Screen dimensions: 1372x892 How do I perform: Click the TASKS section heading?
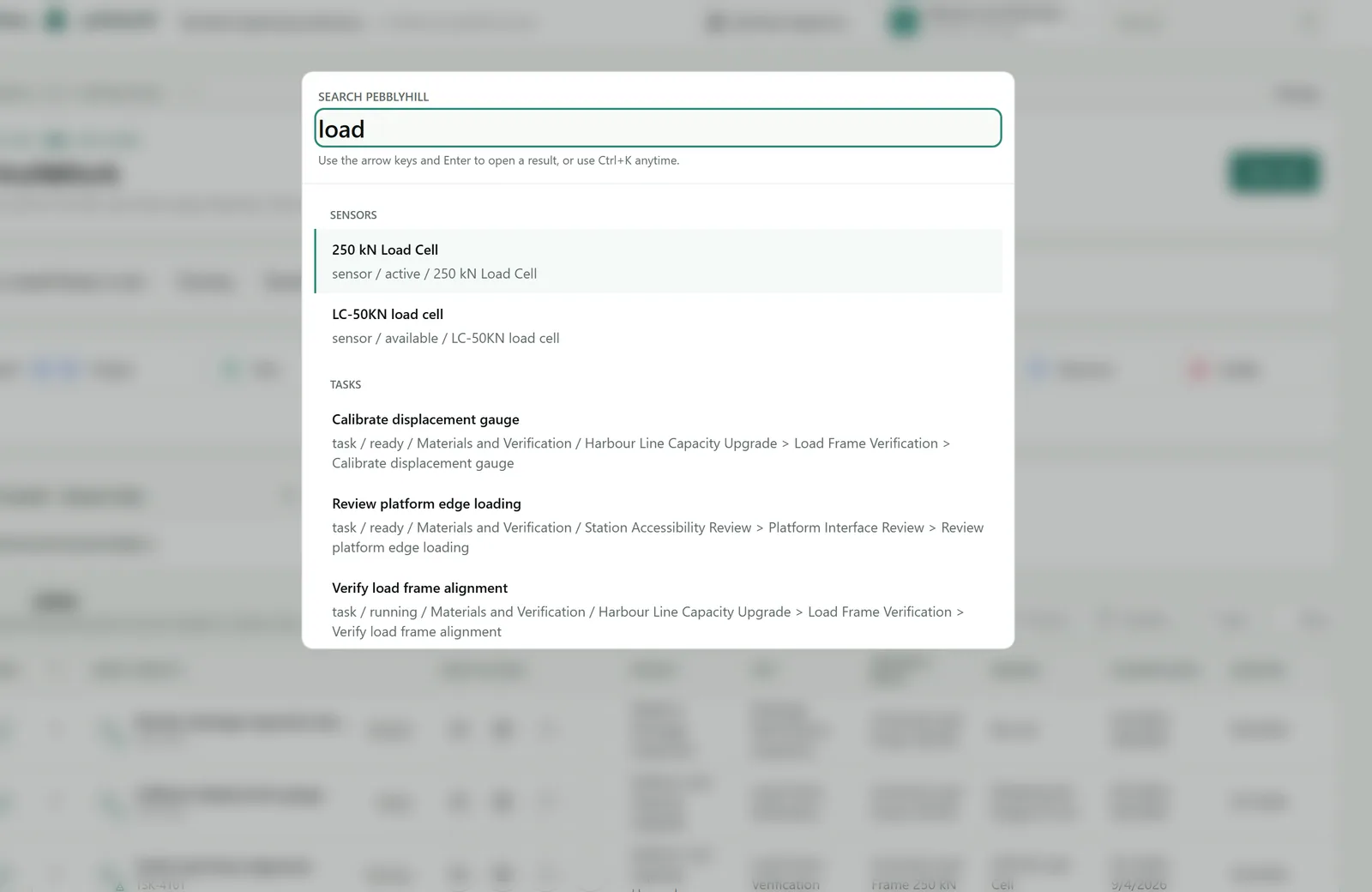pyautogui.click(x=346, y=385)
